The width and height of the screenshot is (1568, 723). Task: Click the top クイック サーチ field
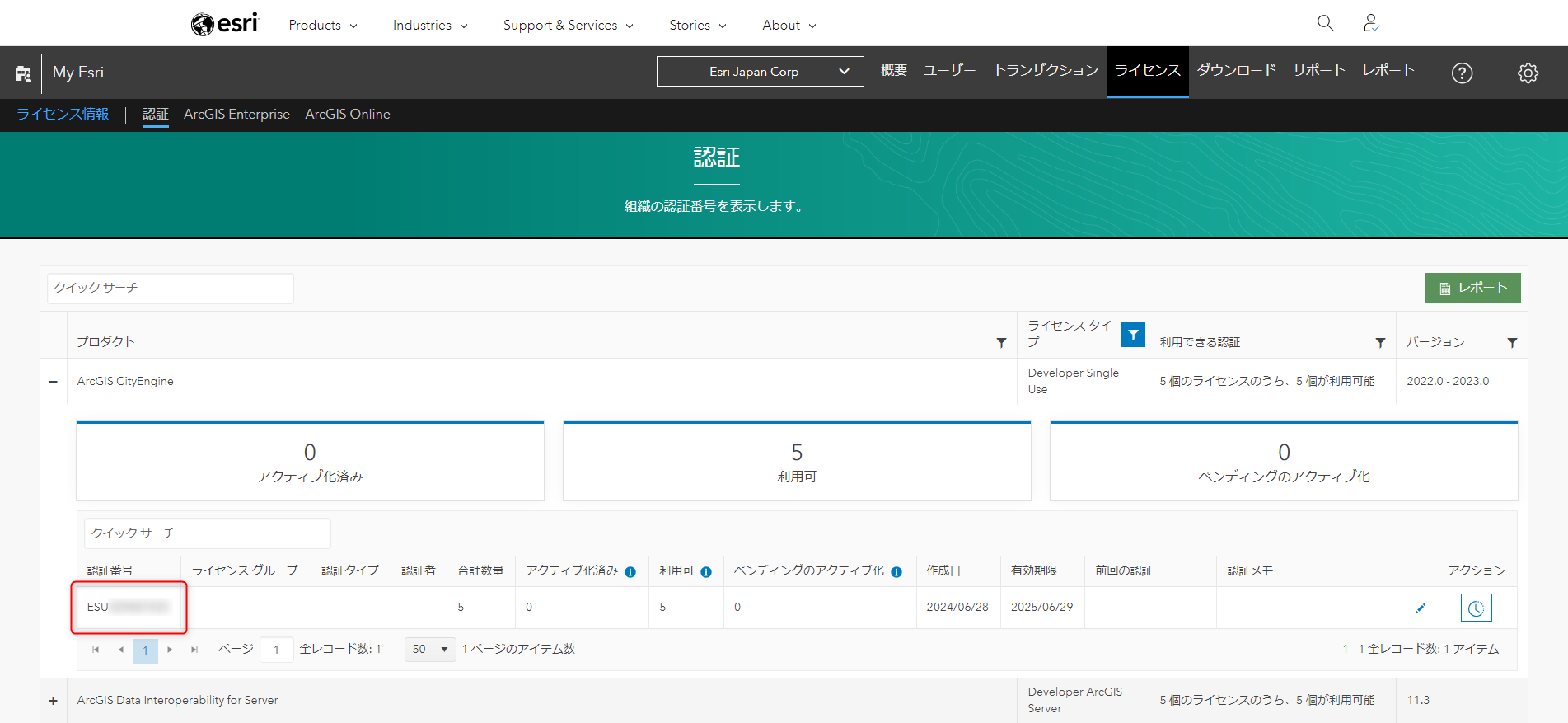coord(171,288)
